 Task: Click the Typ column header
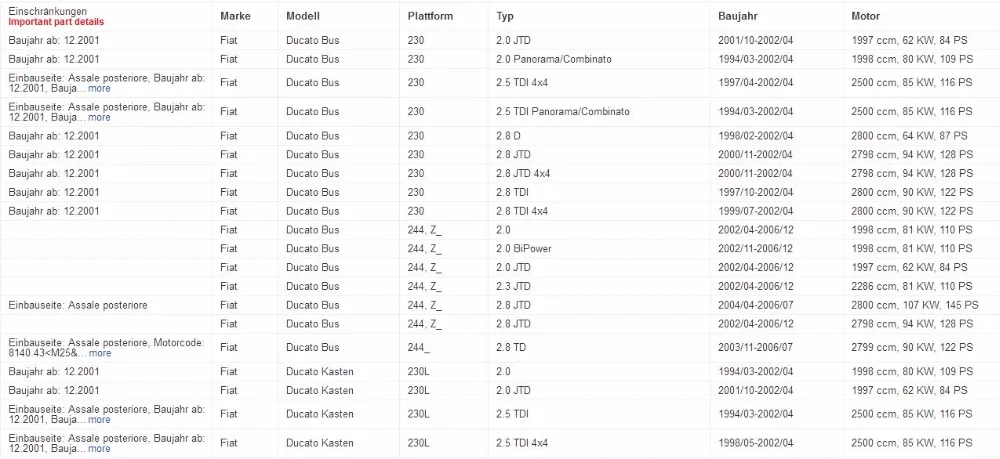(x=506, y=17)
